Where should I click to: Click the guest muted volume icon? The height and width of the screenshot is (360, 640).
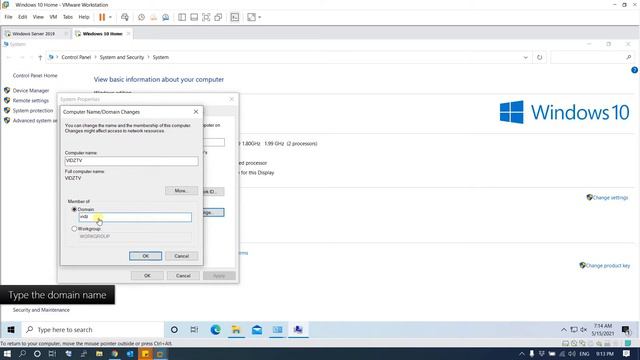click(584, 330)
